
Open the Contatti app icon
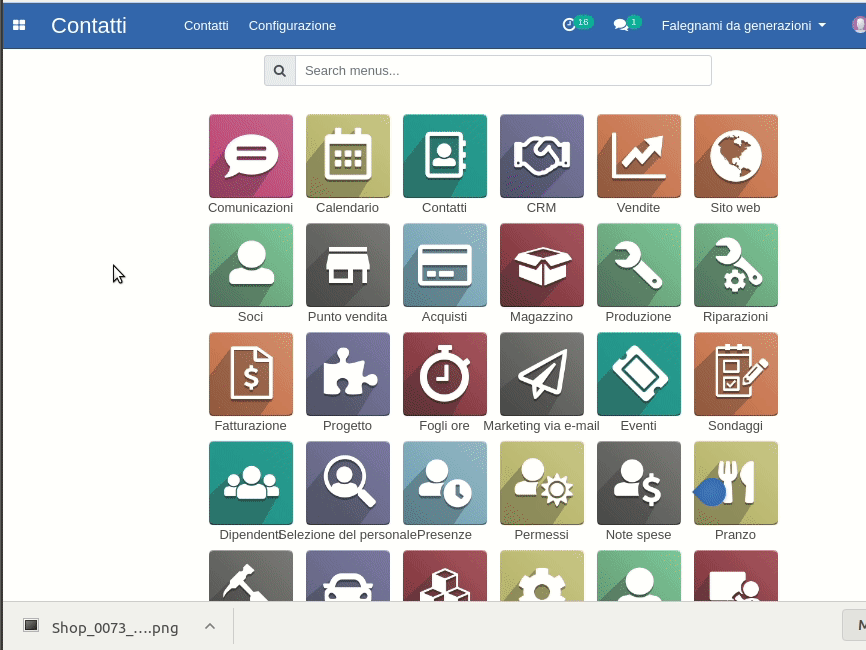click(x=445, y=156)
